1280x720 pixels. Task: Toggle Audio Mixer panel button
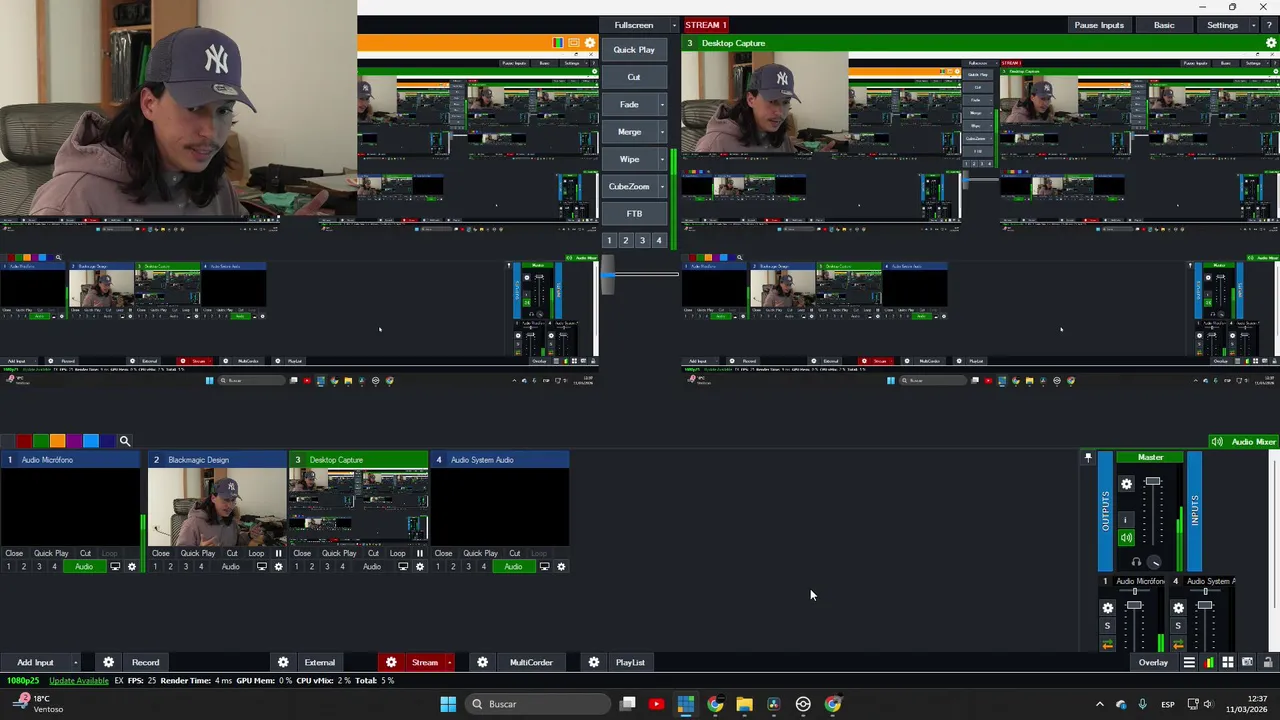point(1244,442)
